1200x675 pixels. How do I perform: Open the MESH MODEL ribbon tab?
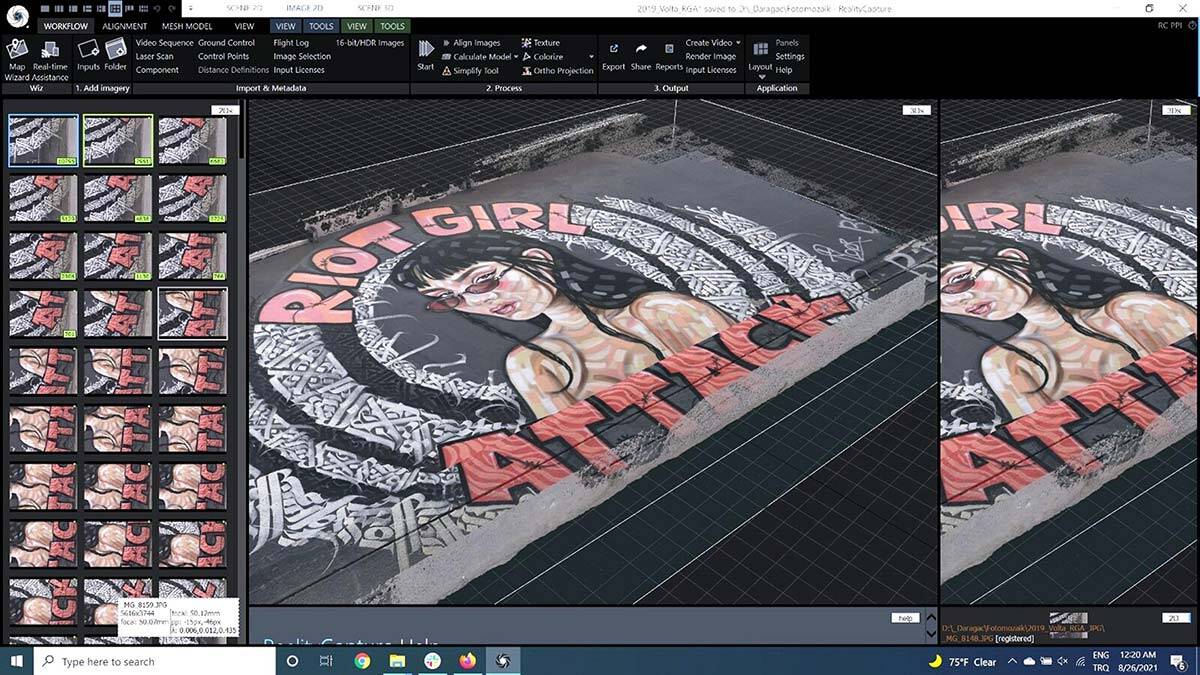click(187, 26)
